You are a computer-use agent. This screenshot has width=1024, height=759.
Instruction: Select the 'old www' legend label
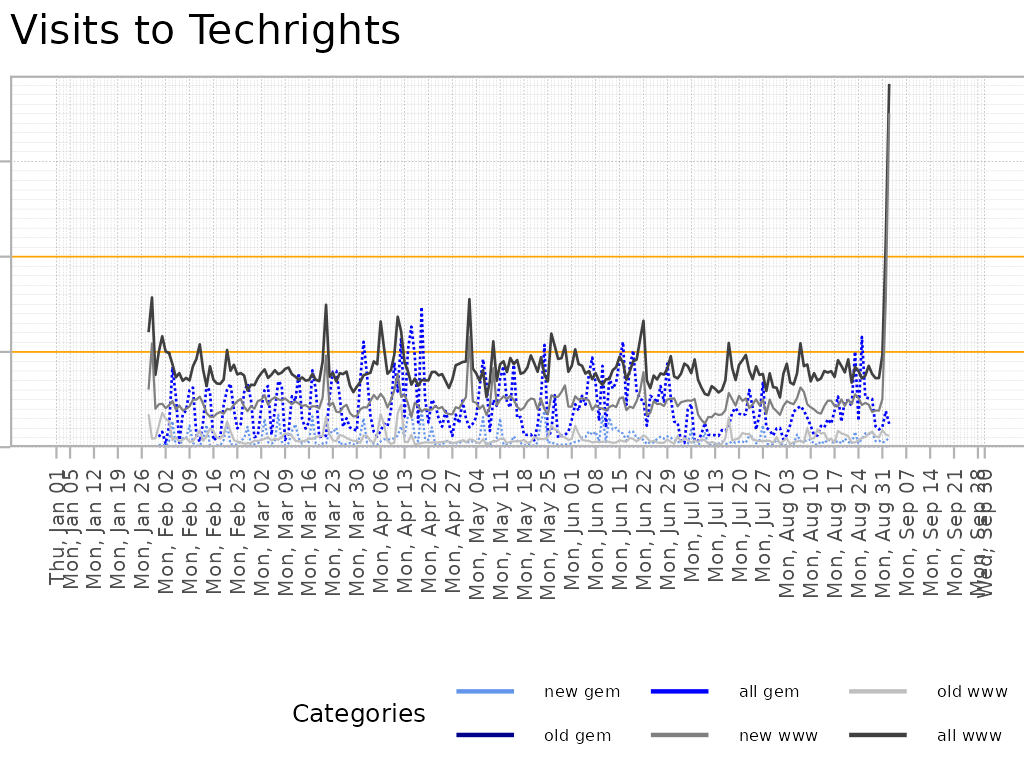(x=972, y=692)
